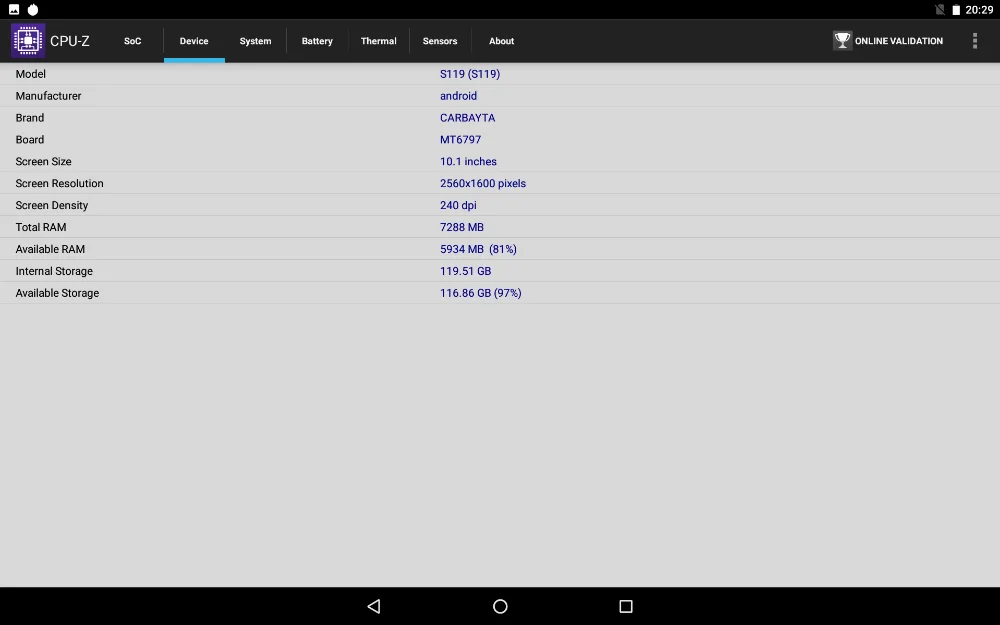Tap the Home circle button

(x=499, y=606)
